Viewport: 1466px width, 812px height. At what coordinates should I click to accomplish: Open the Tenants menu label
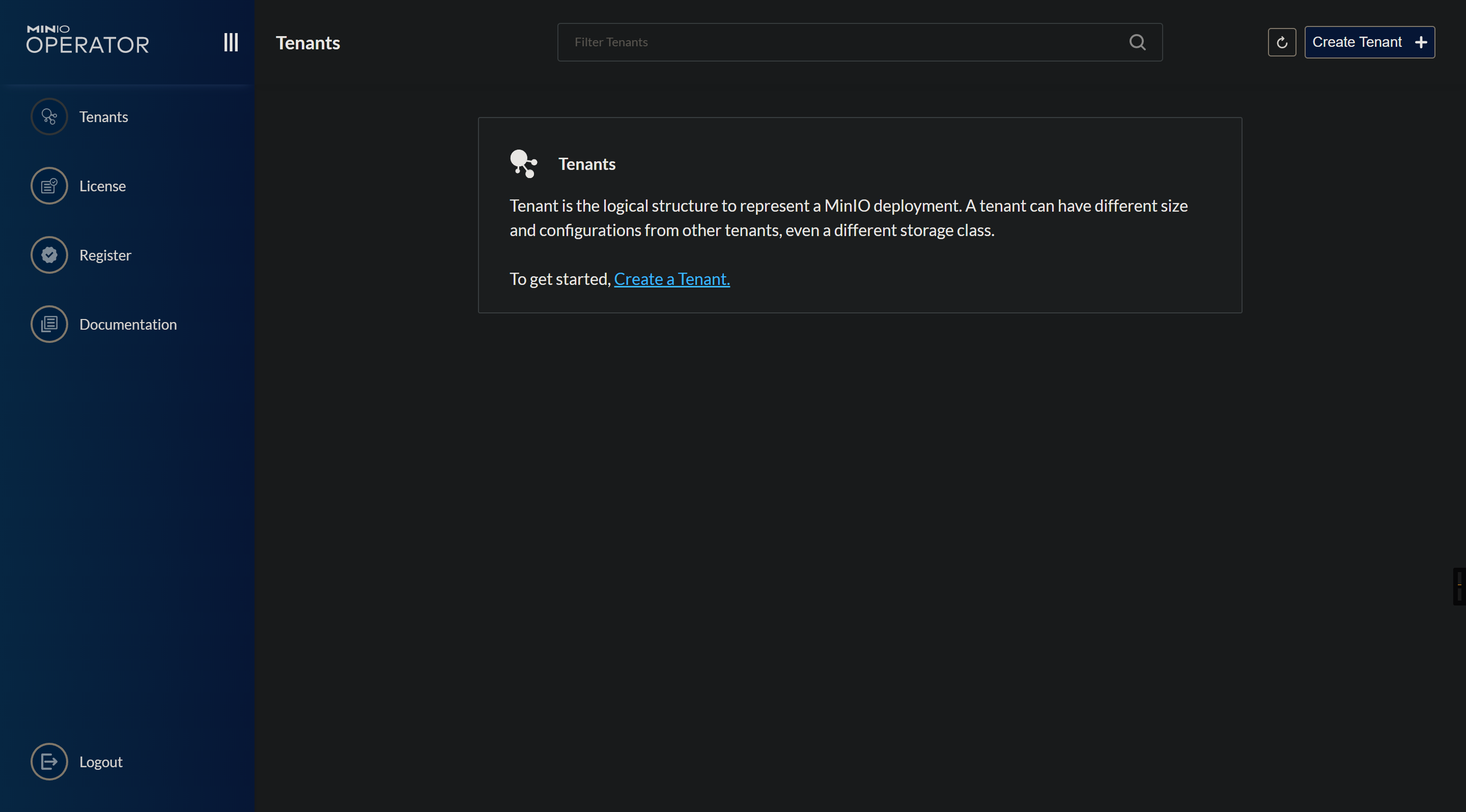click(103, 117)
